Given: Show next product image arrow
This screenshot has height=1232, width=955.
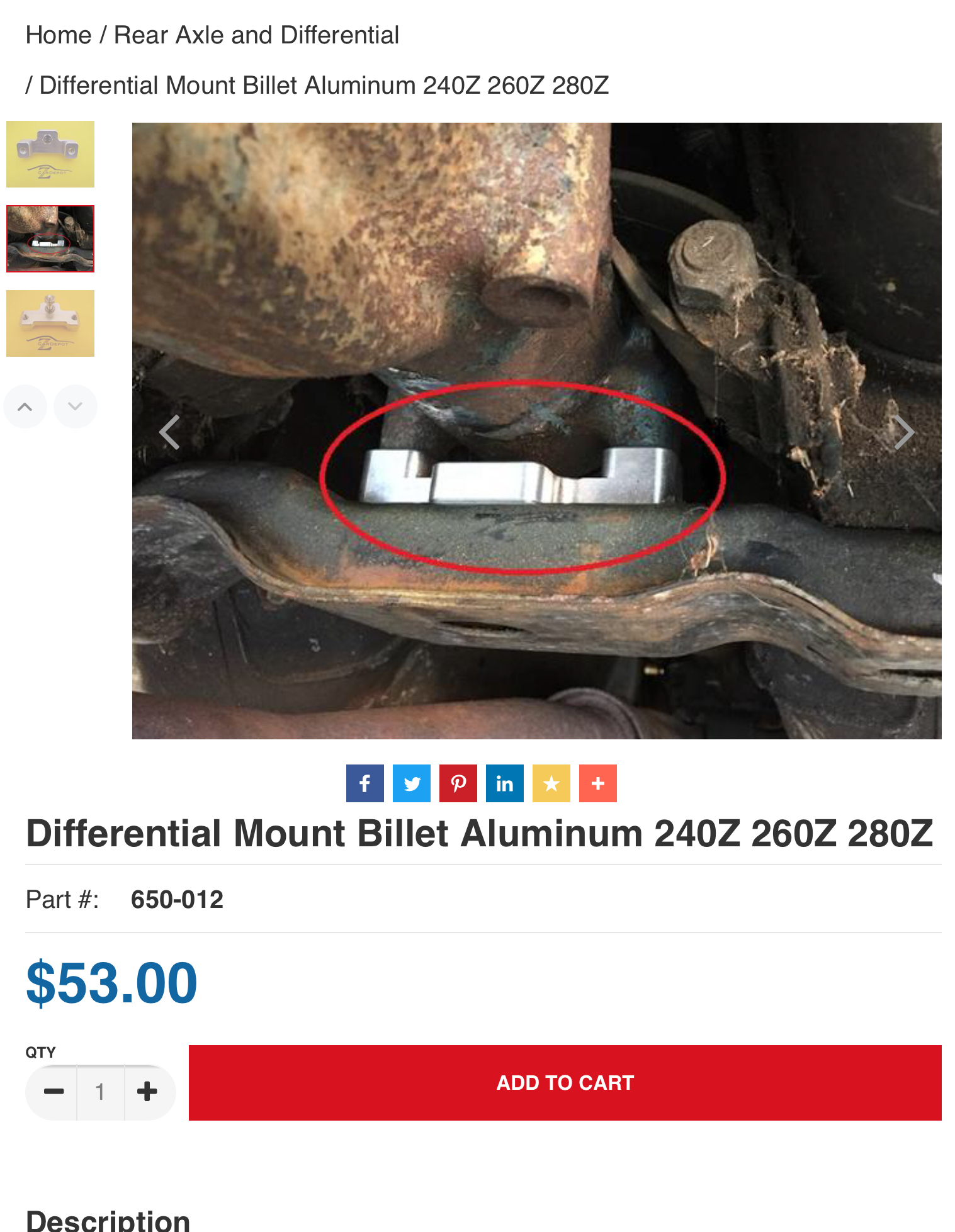Looking at the screenshot, I should [x=904, y=432].
